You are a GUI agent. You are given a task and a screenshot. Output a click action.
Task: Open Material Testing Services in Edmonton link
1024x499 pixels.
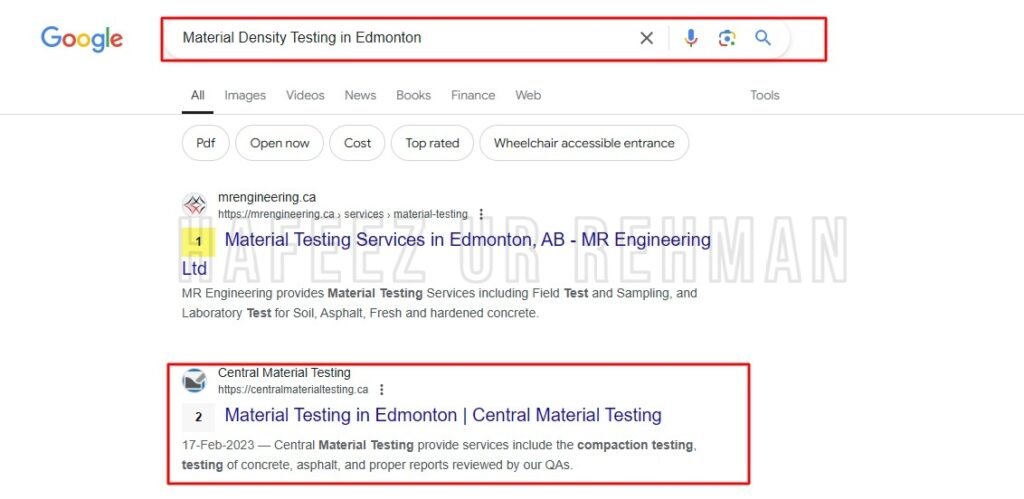[x=446, y=253]
